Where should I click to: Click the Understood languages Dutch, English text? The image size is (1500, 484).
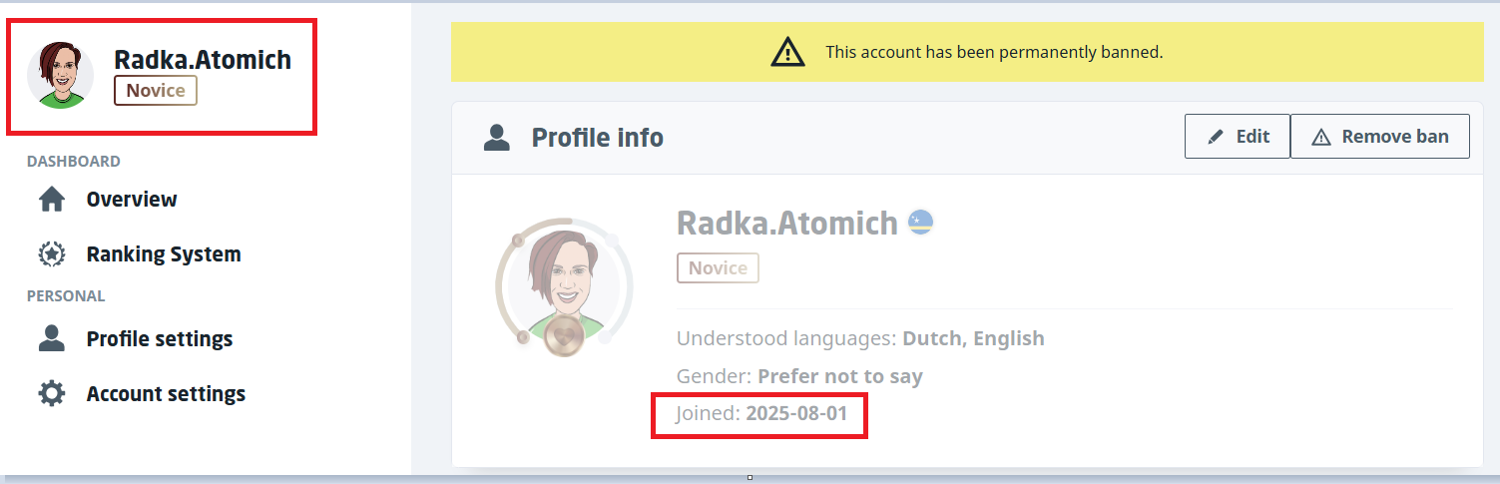click(972, 338)
